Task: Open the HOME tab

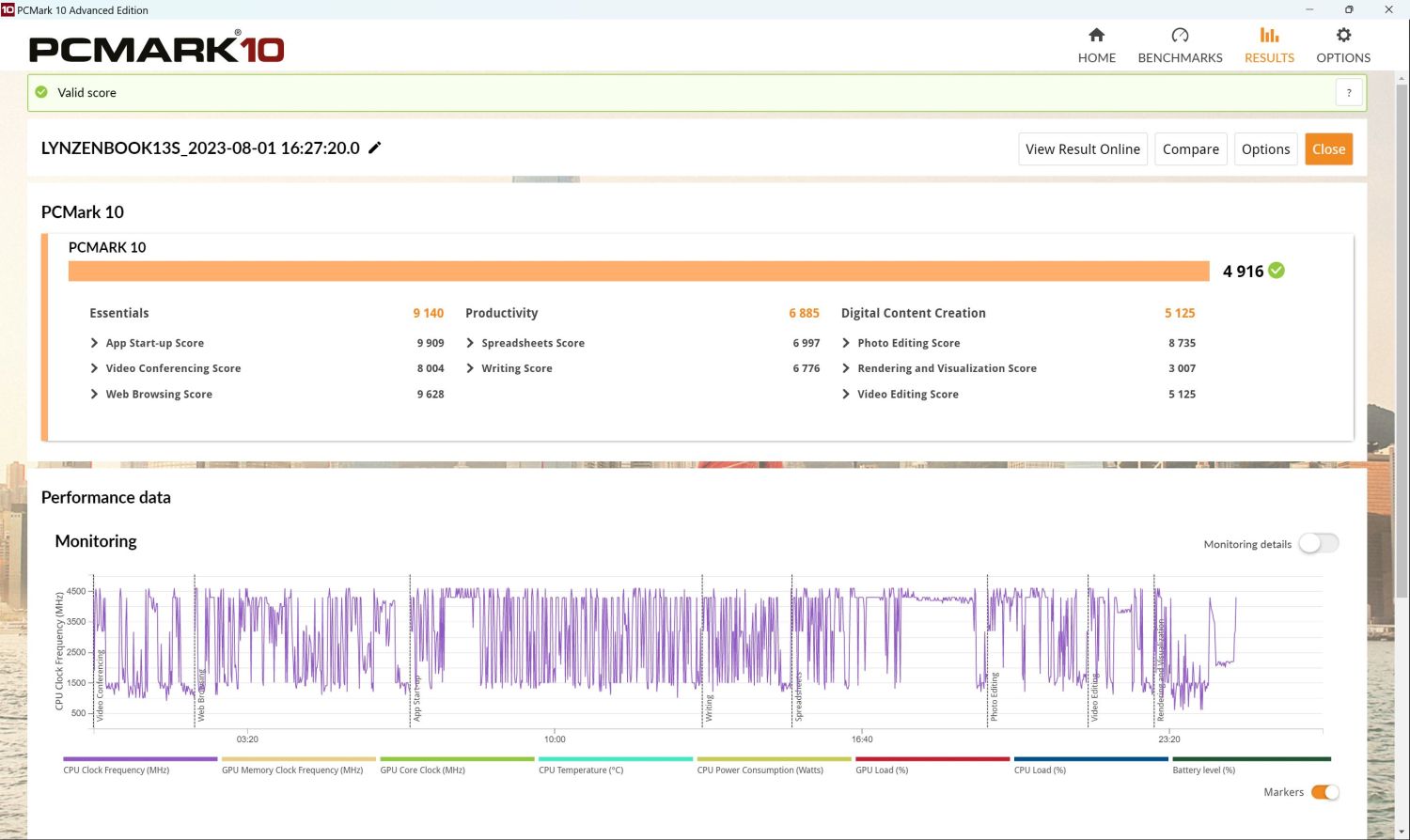Action: click(1096, 45)
